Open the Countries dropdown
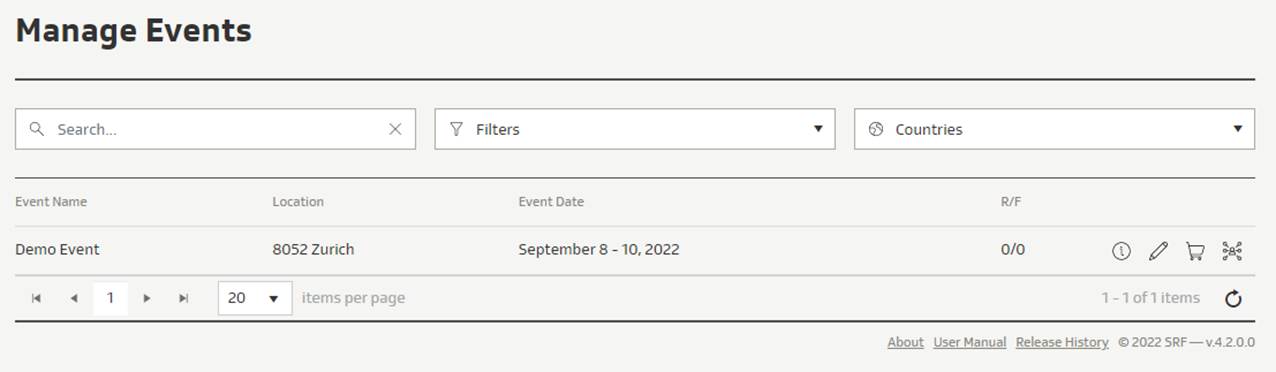Viewport: 1276px width, 372px height. pyautogui.click(x=1054, y=129)
